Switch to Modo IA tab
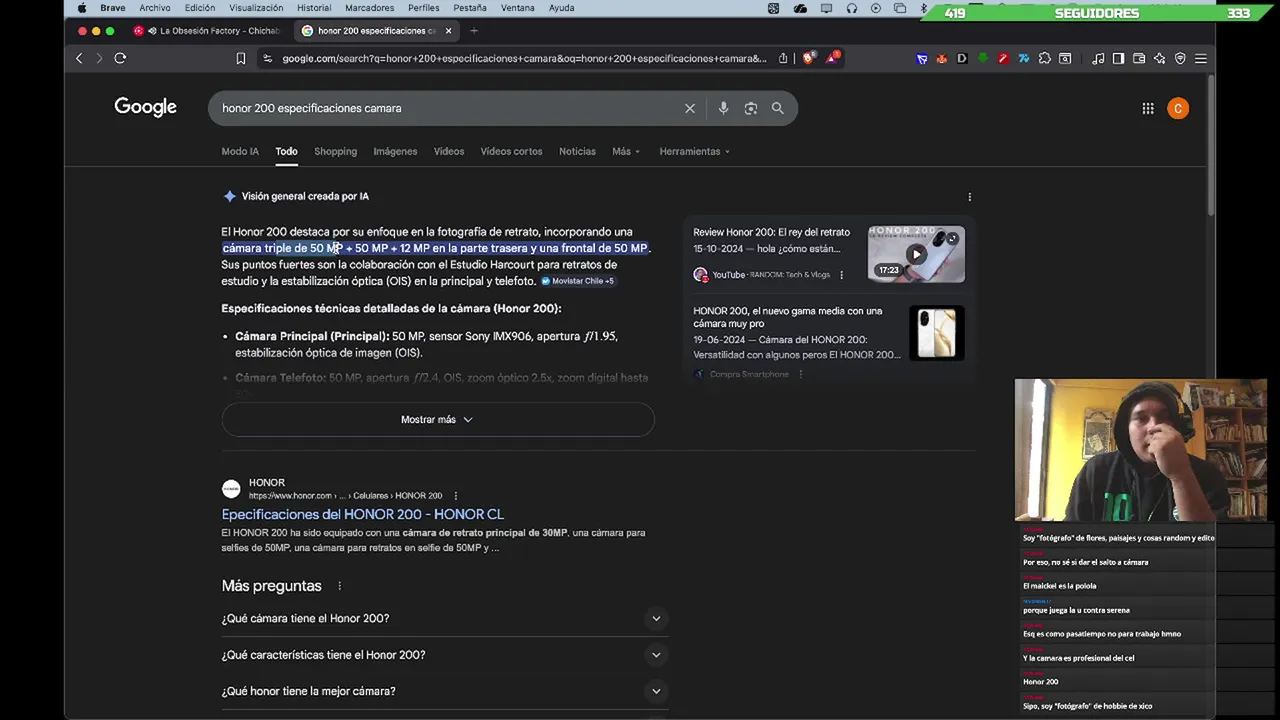This screenshot has width=1280, height=720. [240, 151]
